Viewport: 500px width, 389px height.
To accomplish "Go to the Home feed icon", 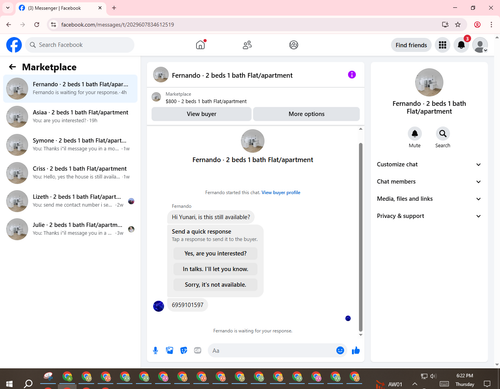I will click(x=201, y=45).
